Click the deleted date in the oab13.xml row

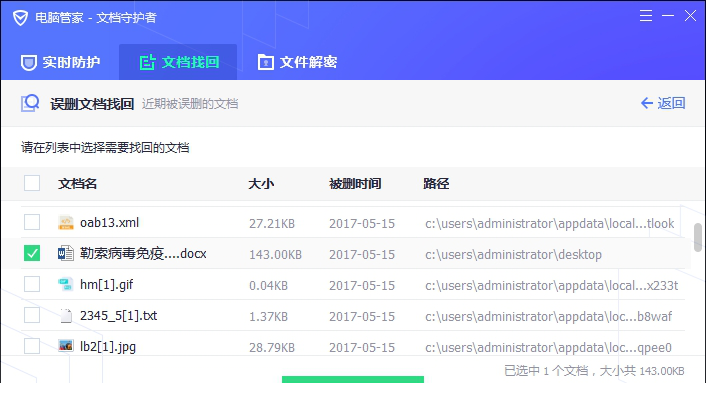tap(362, 224)
